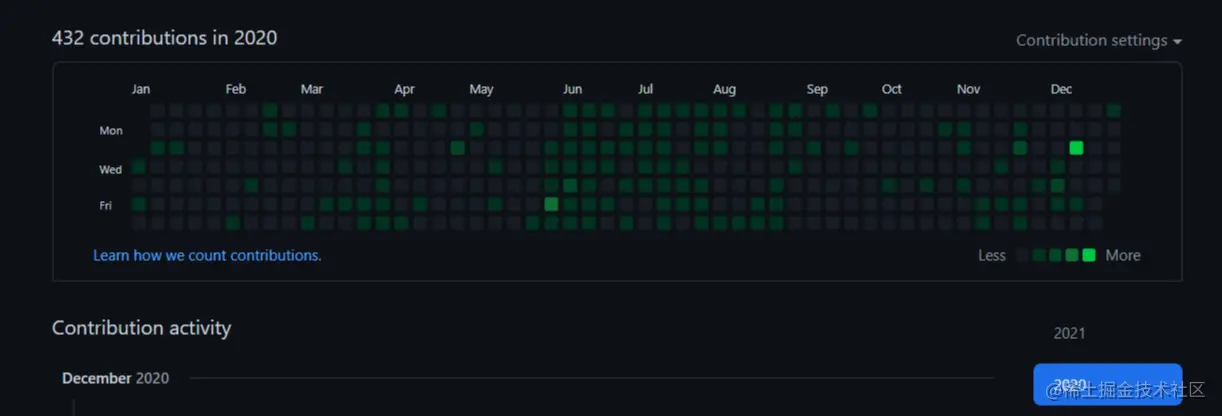Click the 'December 2020' timeline label
The image size is (1222, 416).
115,378
